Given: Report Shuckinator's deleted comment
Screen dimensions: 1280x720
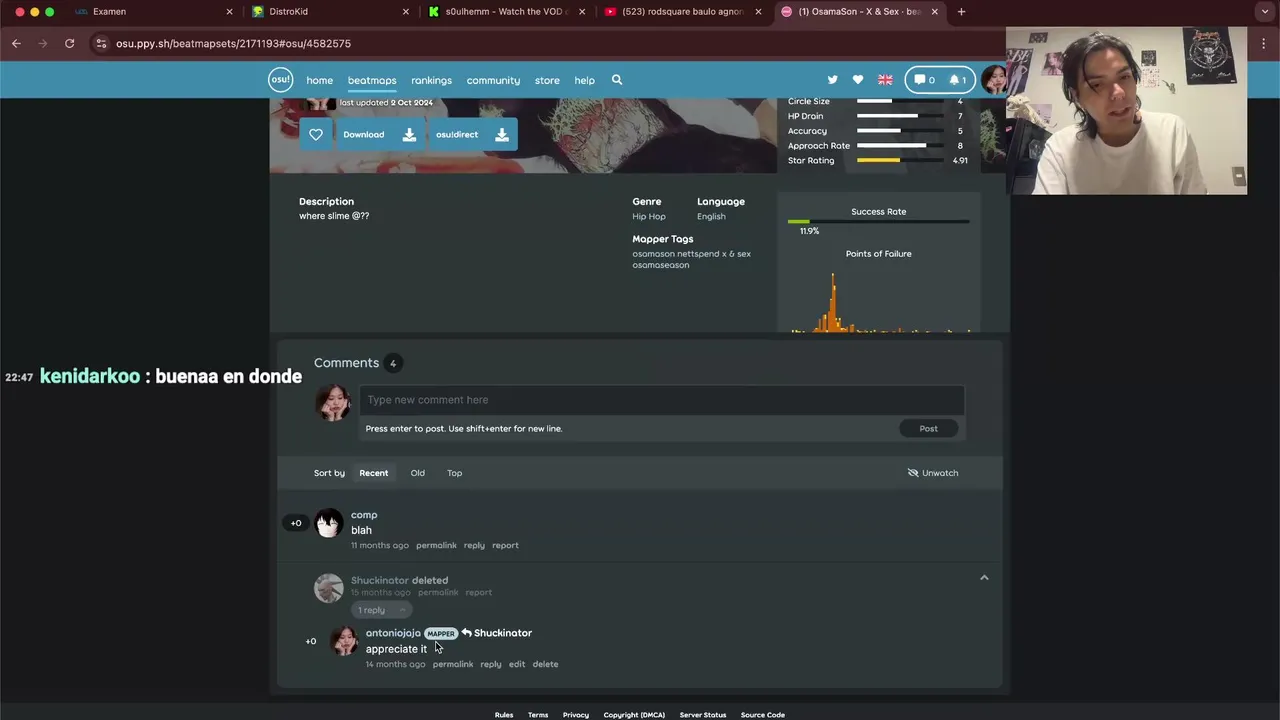Looking at the screenshot, I should pos(479,592).
